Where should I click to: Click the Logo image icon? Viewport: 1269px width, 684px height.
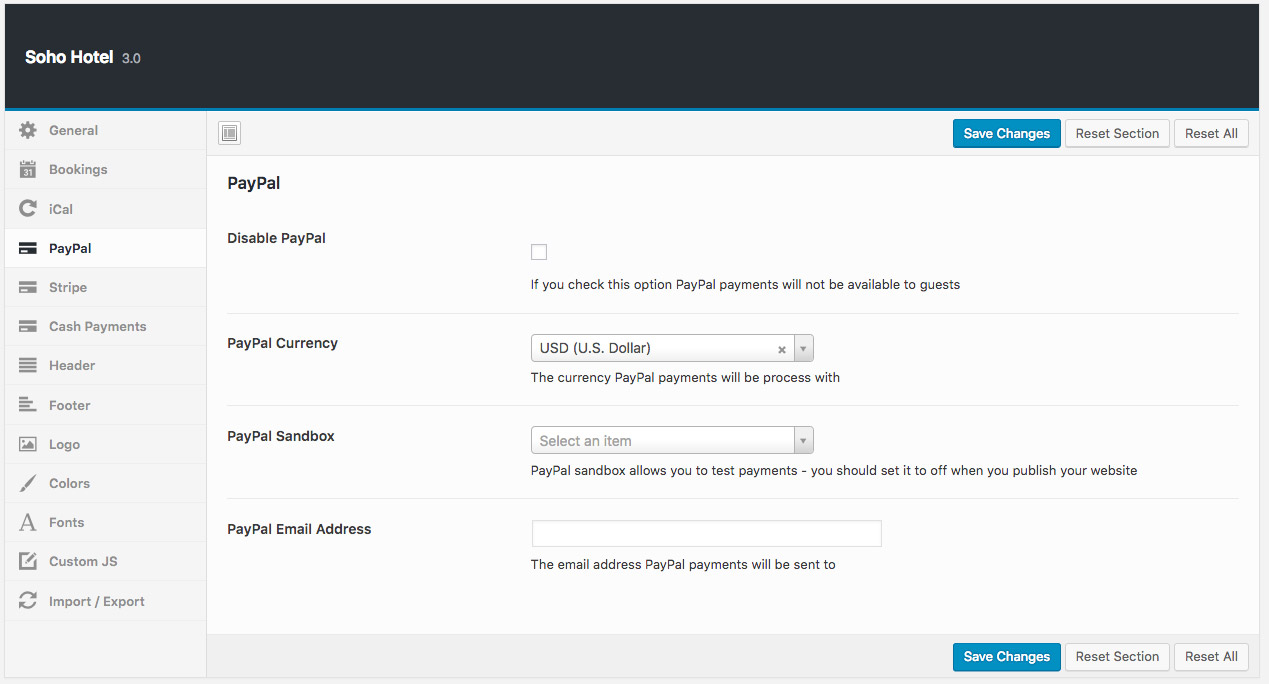(x=28, y=444)
